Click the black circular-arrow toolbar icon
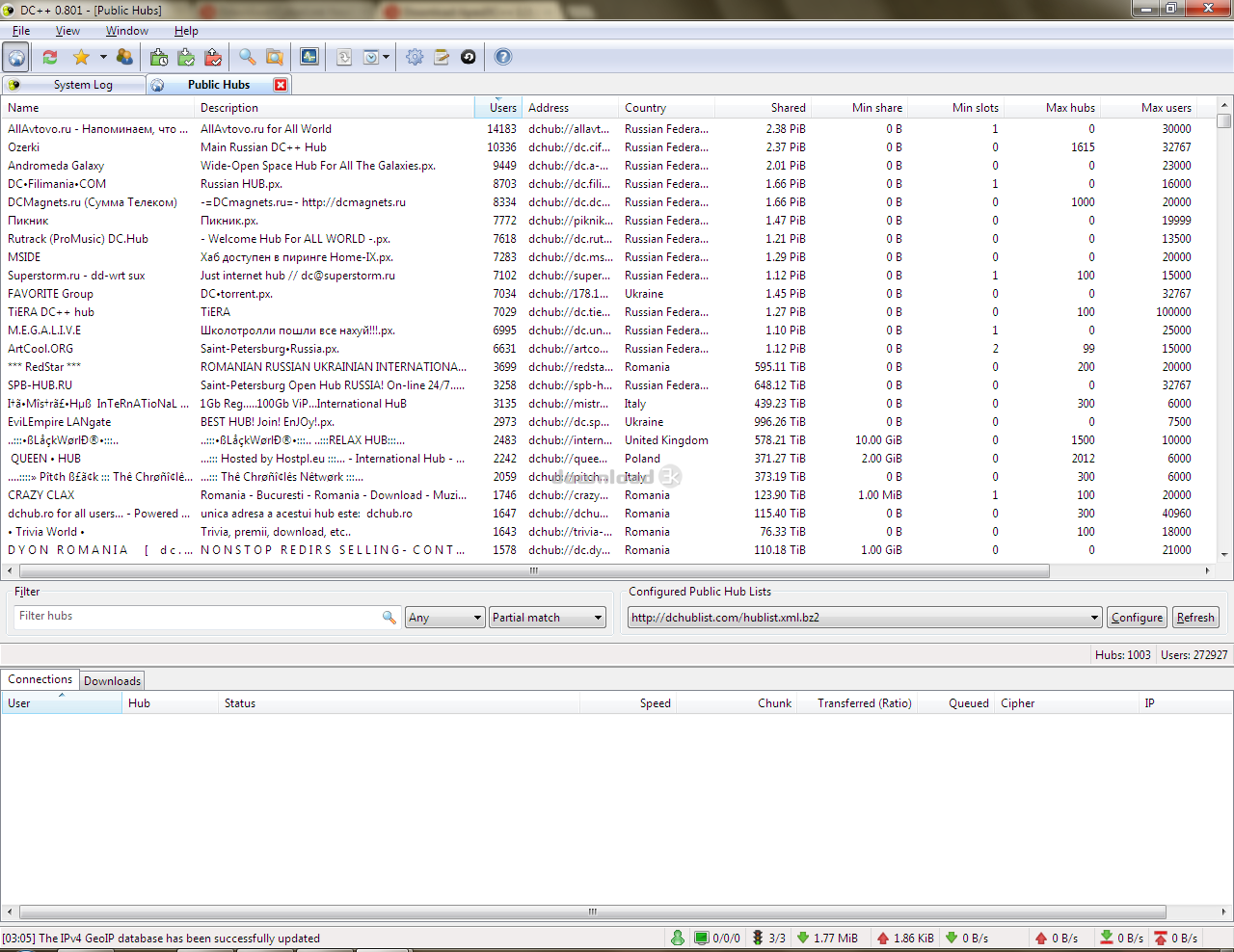Image resolution: width=1234 pixels, height=952 pixels. point(469,57)
